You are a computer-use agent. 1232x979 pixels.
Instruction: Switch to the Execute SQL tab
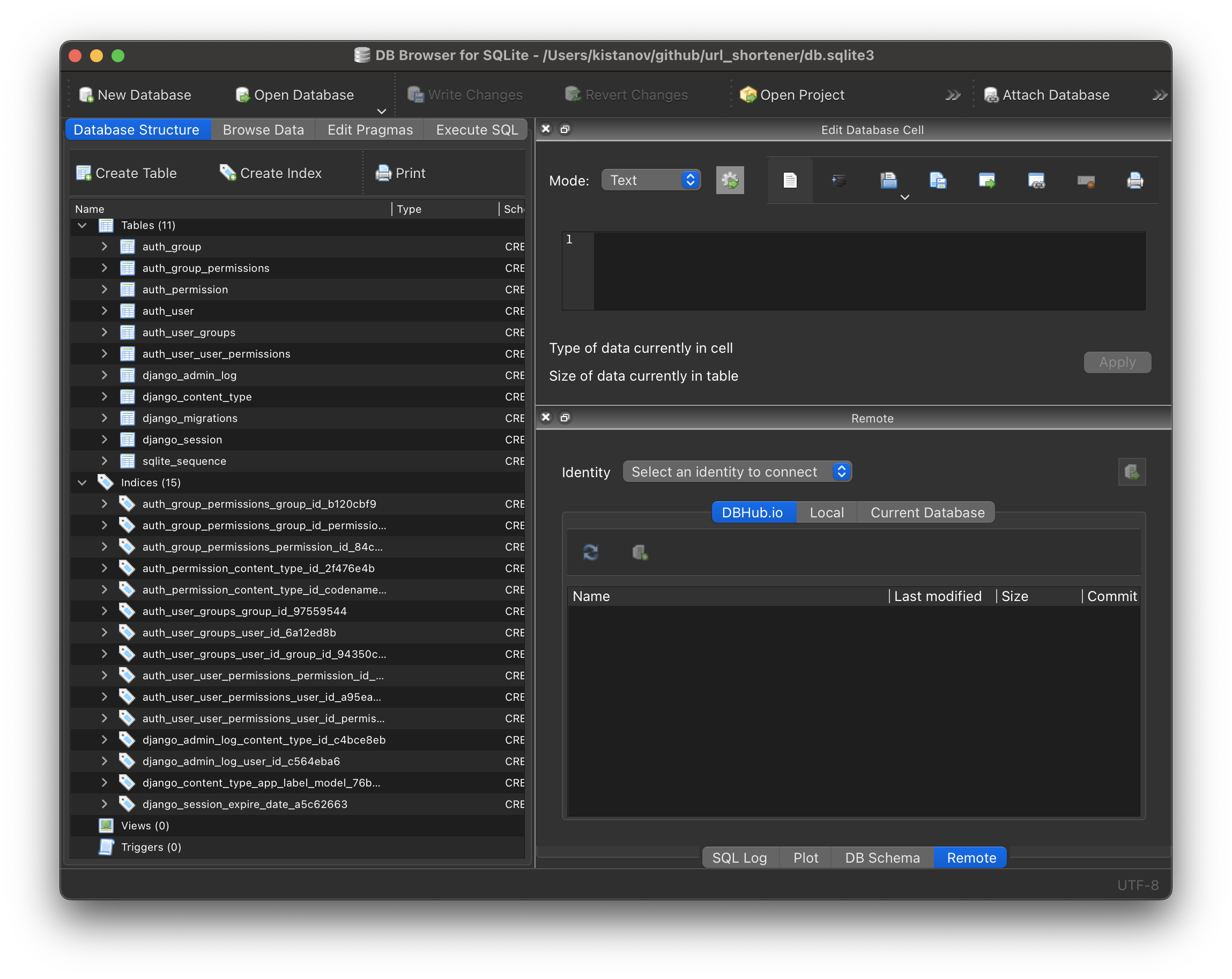click(x=476, y=129)
